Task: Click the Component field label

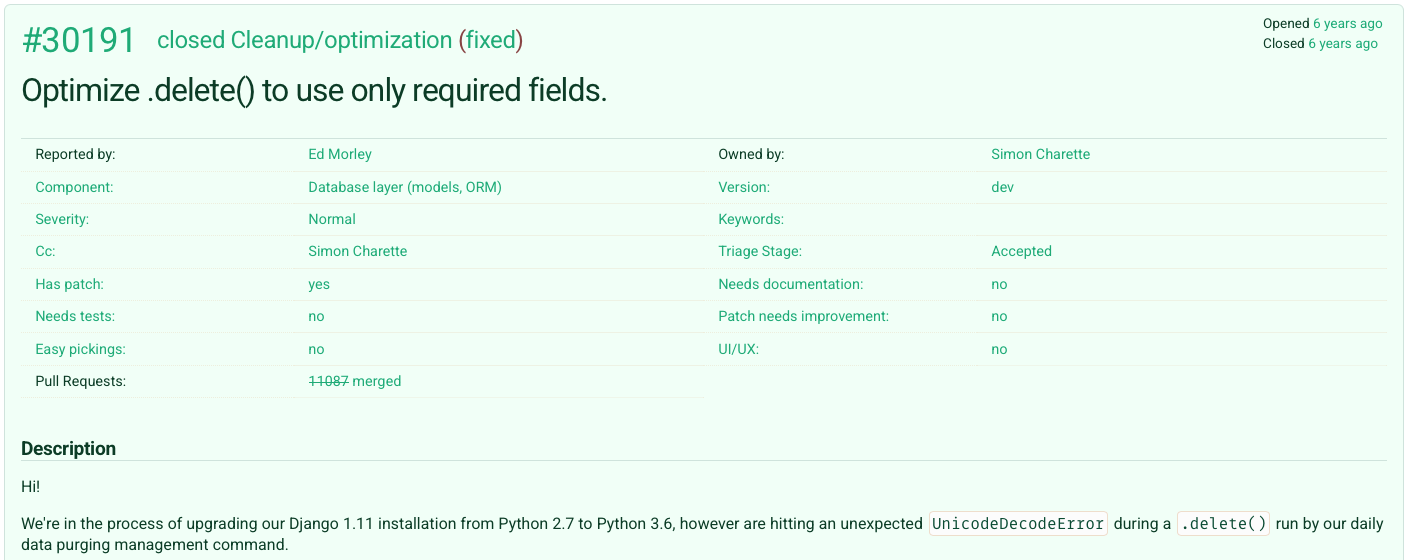Action: tap(74, 187)
